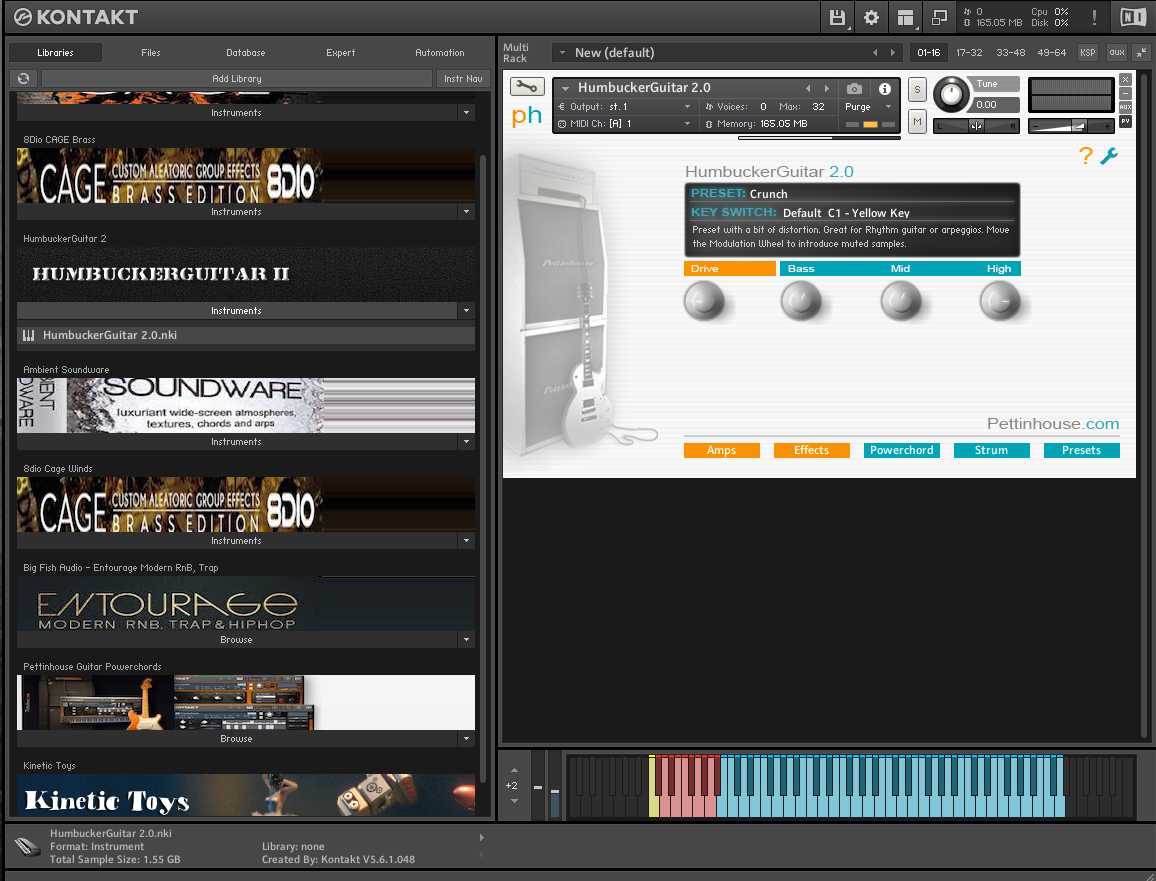Collapse all rack headers with arrows icon
This screenshot has height=881, width=1156.
[1141, 52]
